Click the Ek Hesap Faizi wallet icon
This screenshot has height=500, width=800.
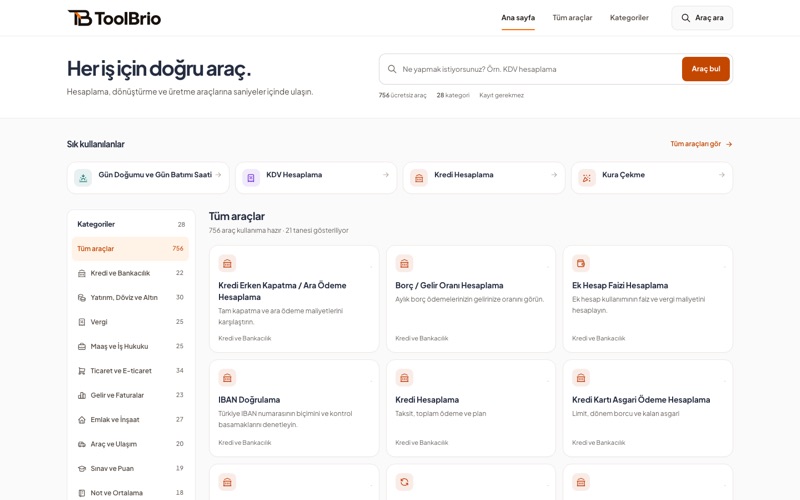point(581,263)
